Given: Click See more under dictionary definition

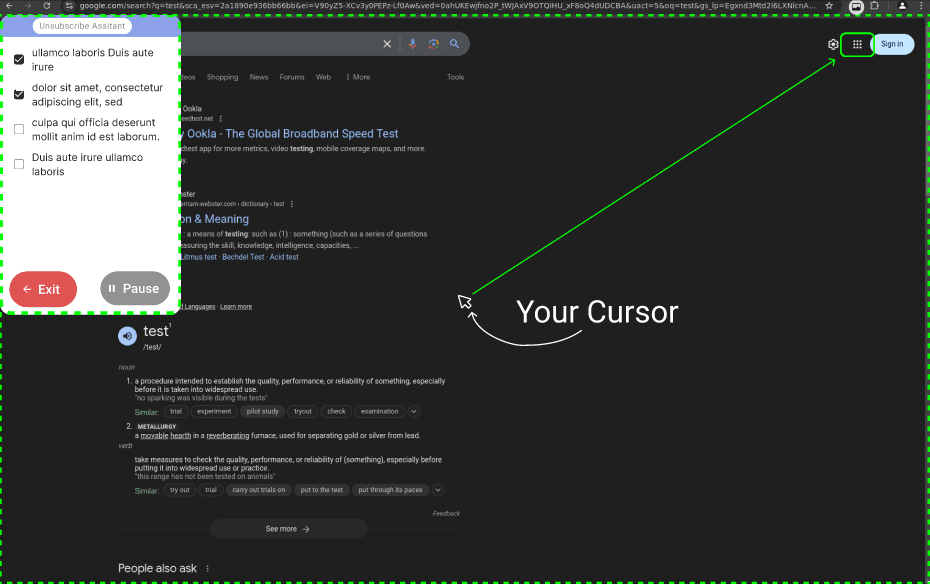Looking at the screenshot, I should tap(288, 529).
